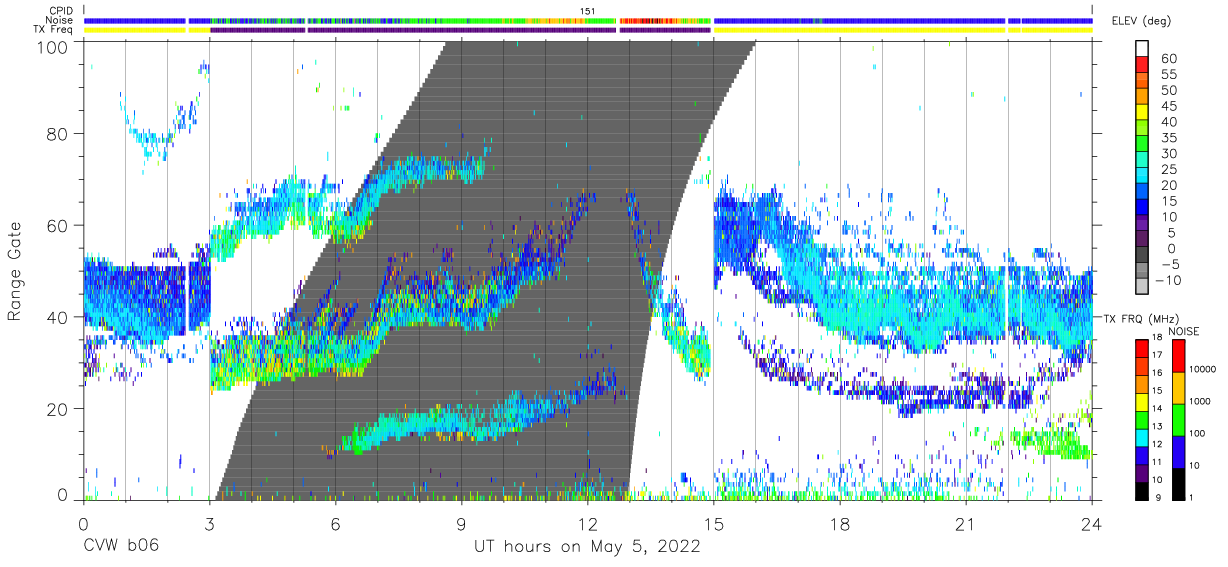1228x567 pixels.
Task: Click UT hour tick label 18
Action: (839, 523)
